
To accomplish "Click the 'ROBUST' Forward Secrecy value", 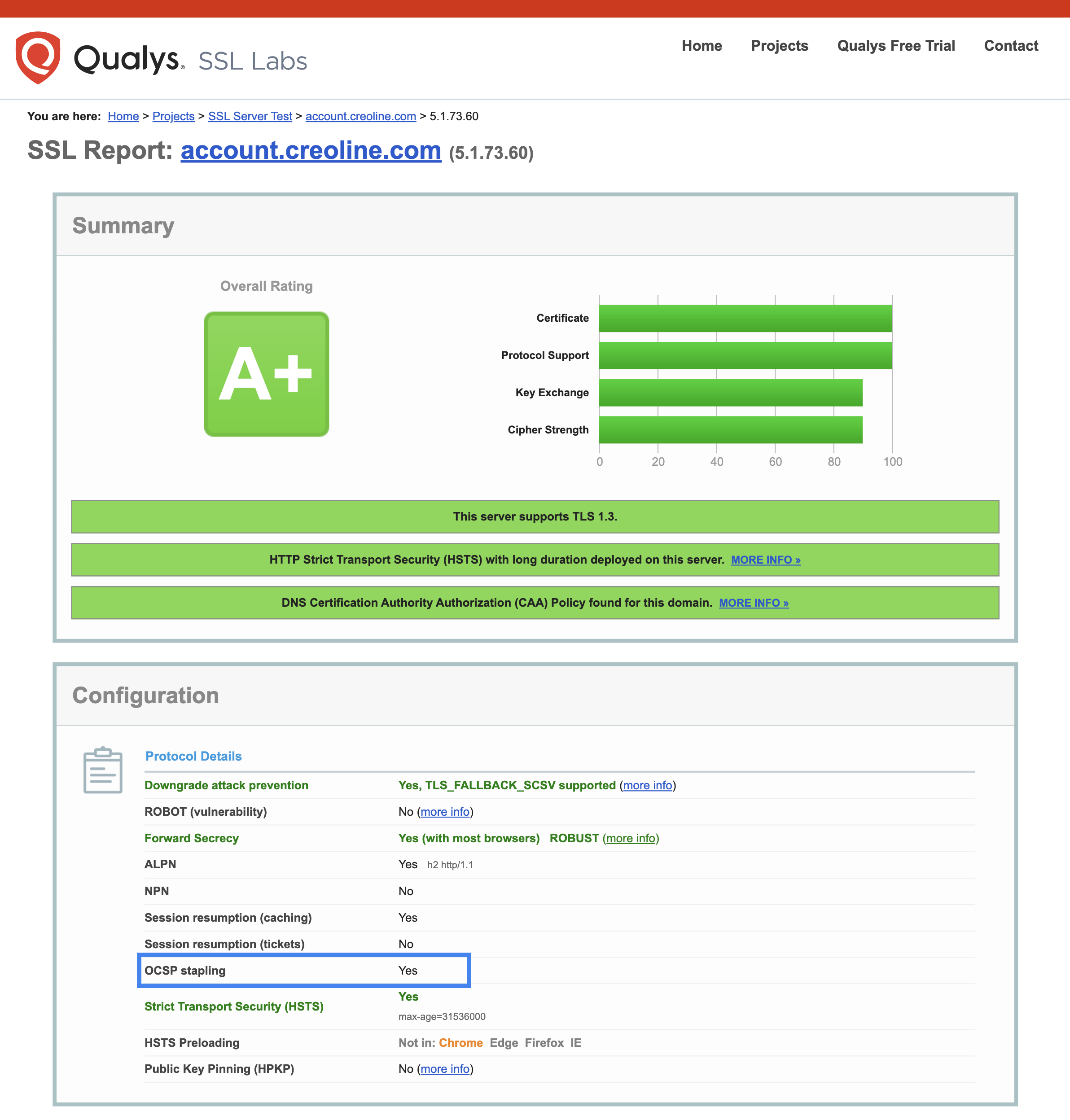I will (x=574, y=838).
